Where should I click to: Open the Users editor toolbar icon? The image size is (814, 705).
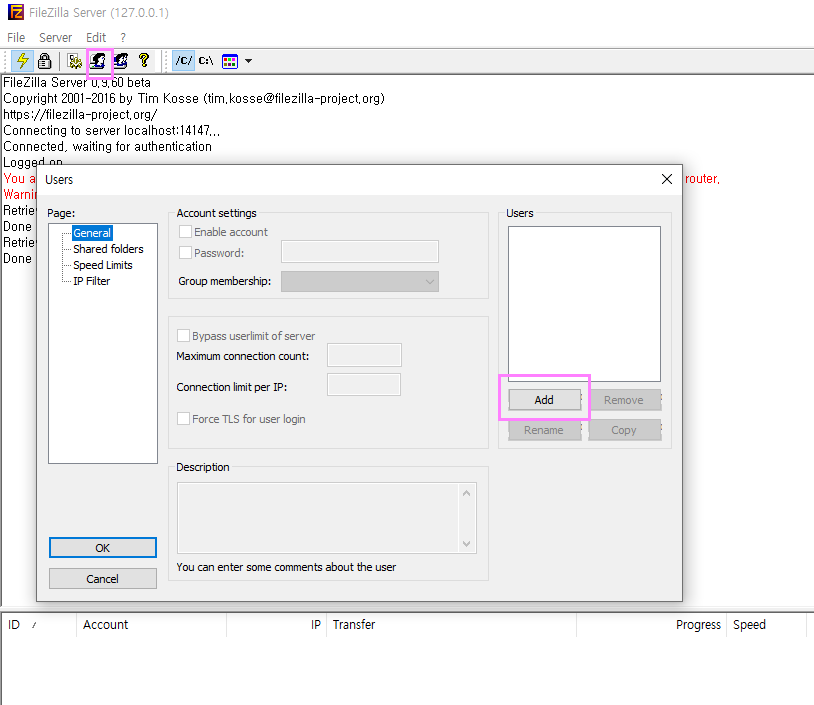98,61
